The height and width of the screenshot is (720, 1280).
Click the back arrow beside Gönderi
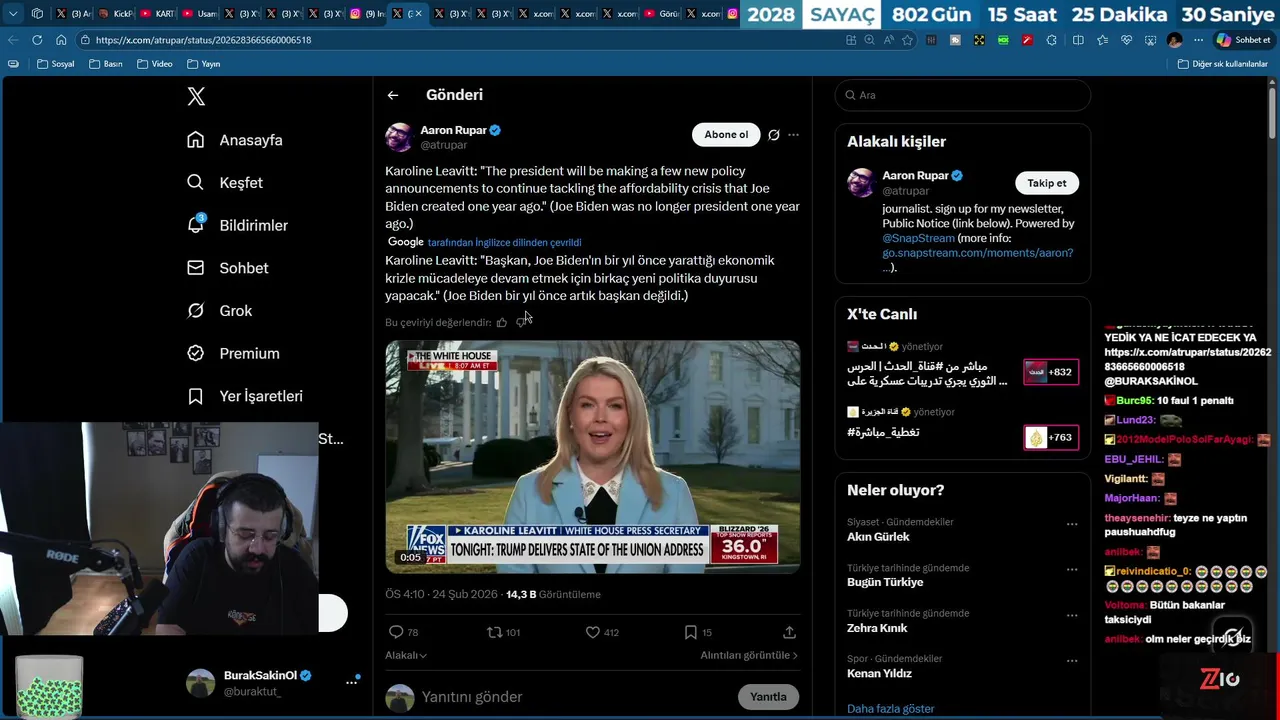tap(393, 95)
